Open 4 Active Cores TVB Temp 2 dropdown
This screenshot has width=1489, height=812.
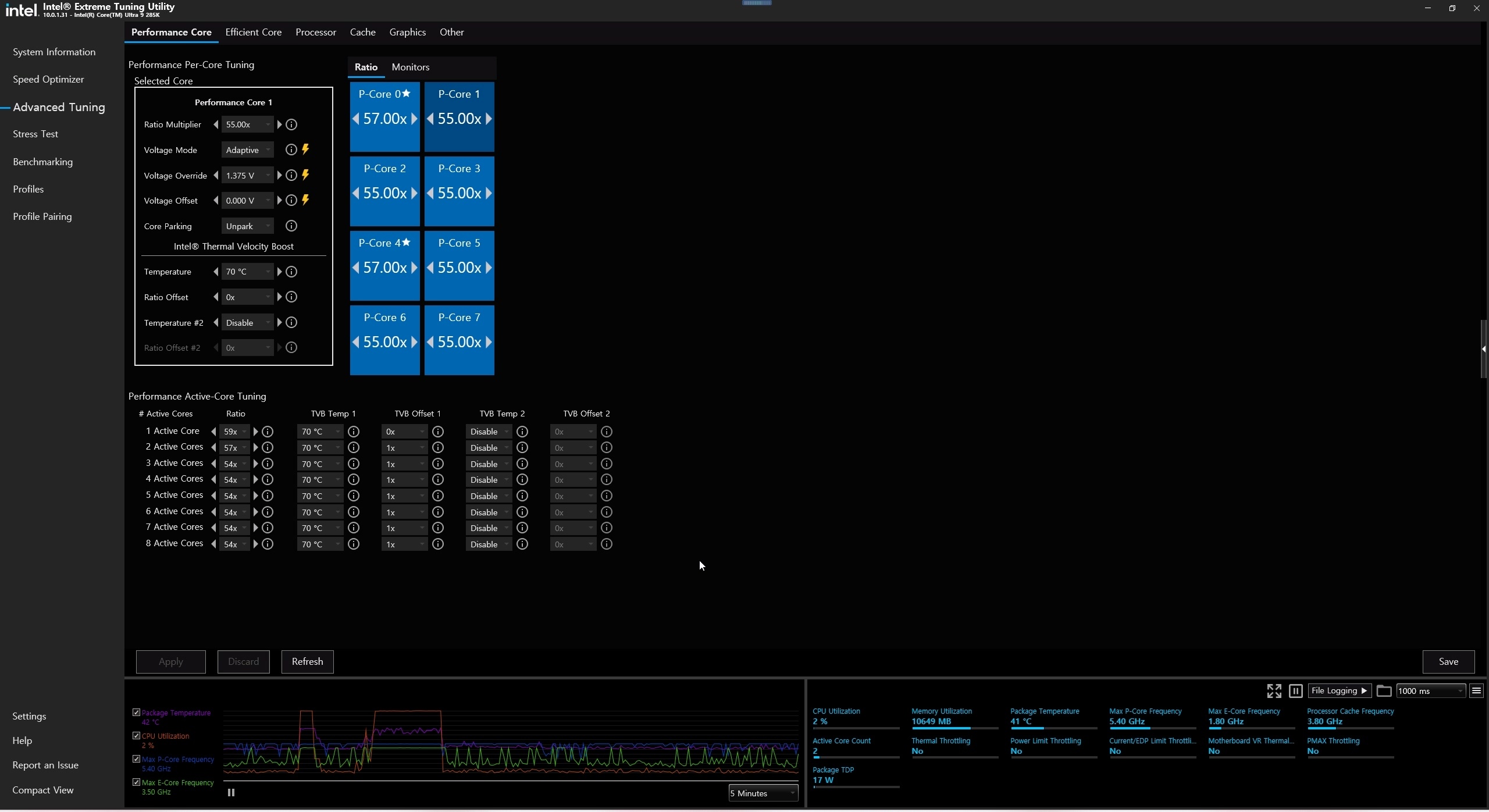pos(489,480)
